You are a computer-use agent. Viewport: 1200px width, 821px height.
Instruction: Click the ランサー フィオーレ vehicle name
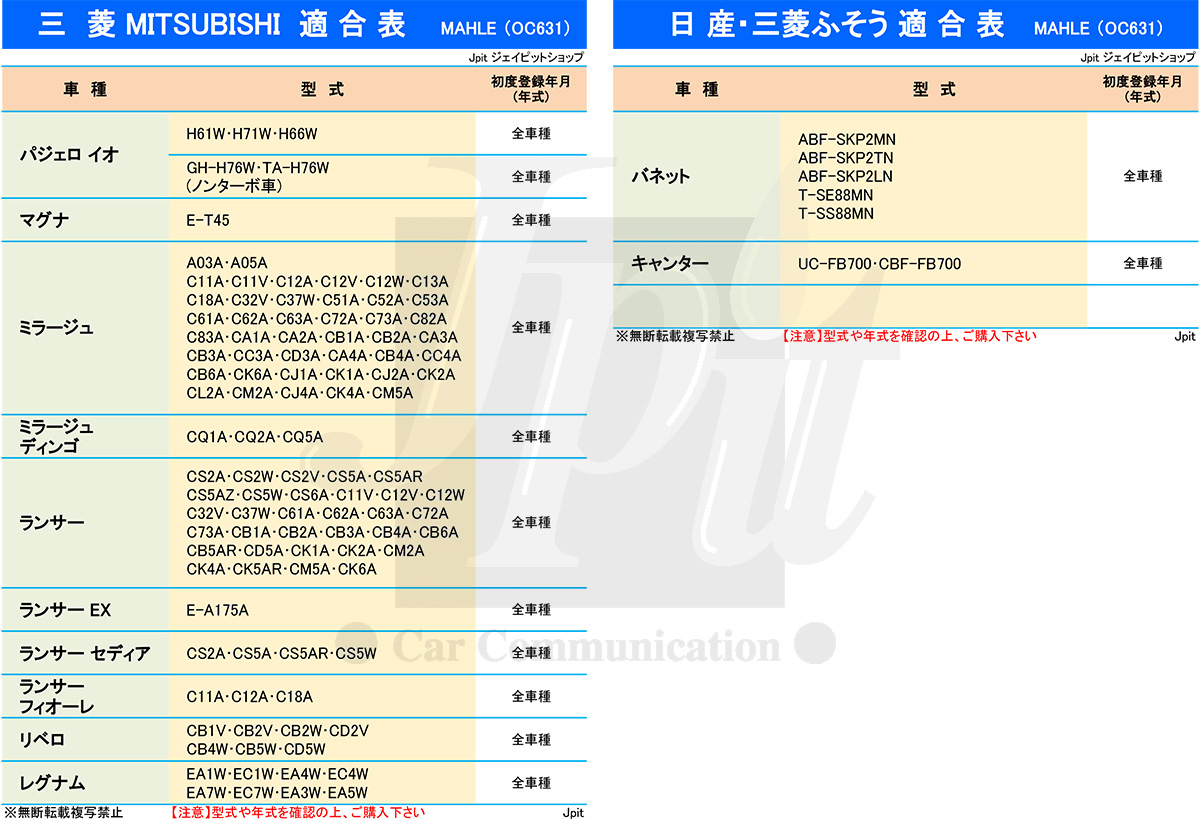57,696
